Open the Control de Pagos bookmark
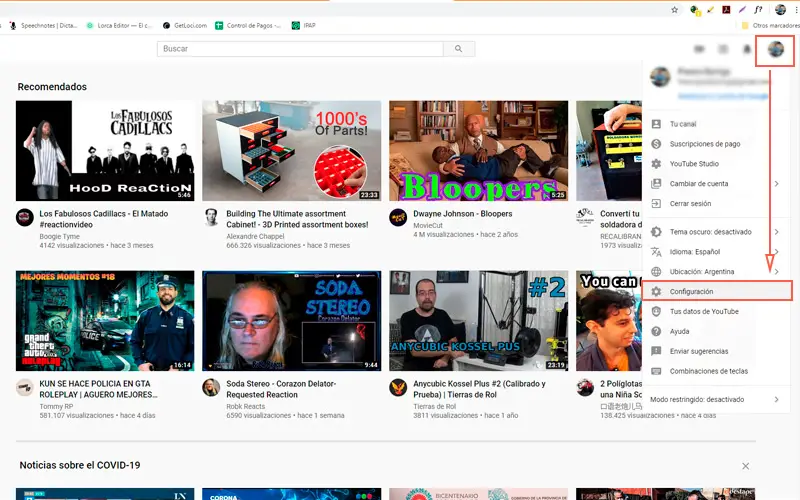Image resolution: width=800 pixels, height=500 pixels. 248,26
